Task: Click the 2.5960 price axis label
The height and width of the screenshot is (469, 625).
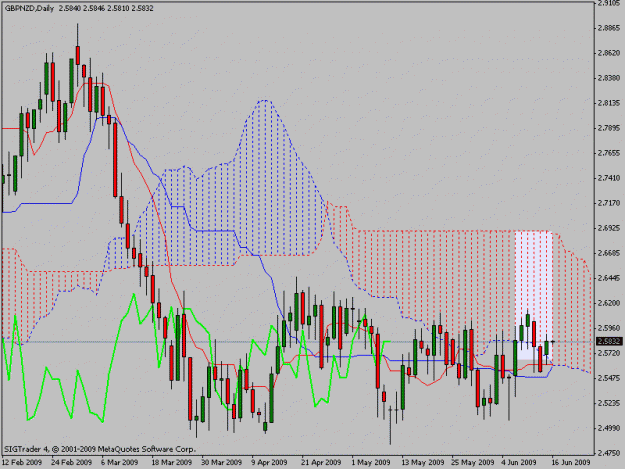Action: 609,328
